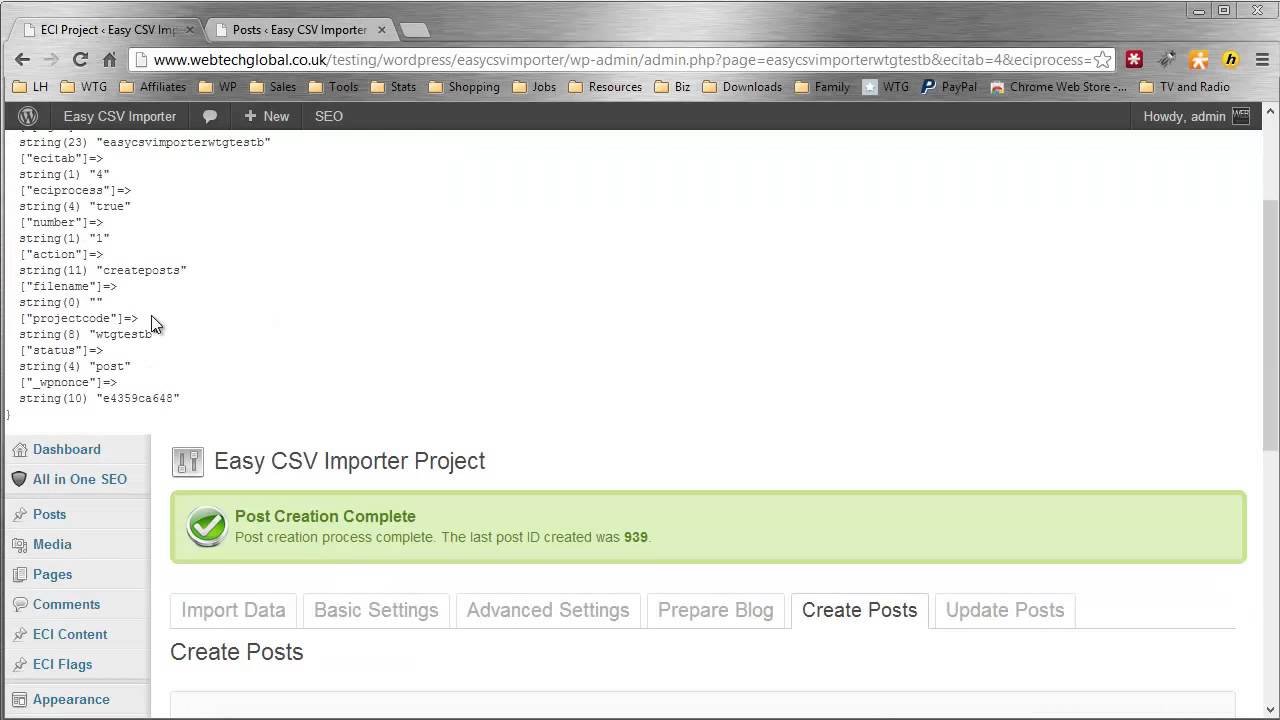The height and width of the screenshot is (720, 1280).
Task: Open the TV and Radio bookmarks folder
Action: (1184, 87)
